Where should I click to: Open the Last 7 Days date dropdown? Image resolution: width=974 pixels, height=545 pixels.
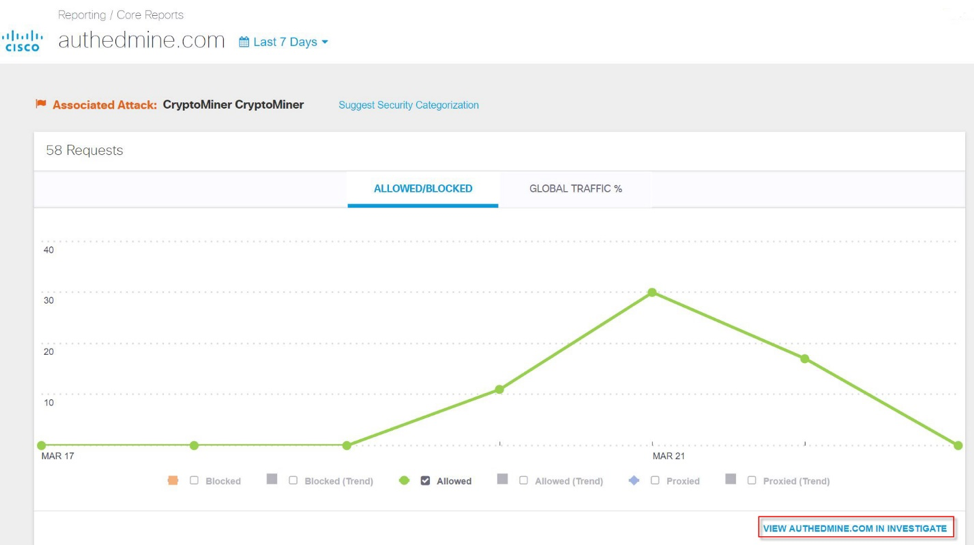(285, 42)
